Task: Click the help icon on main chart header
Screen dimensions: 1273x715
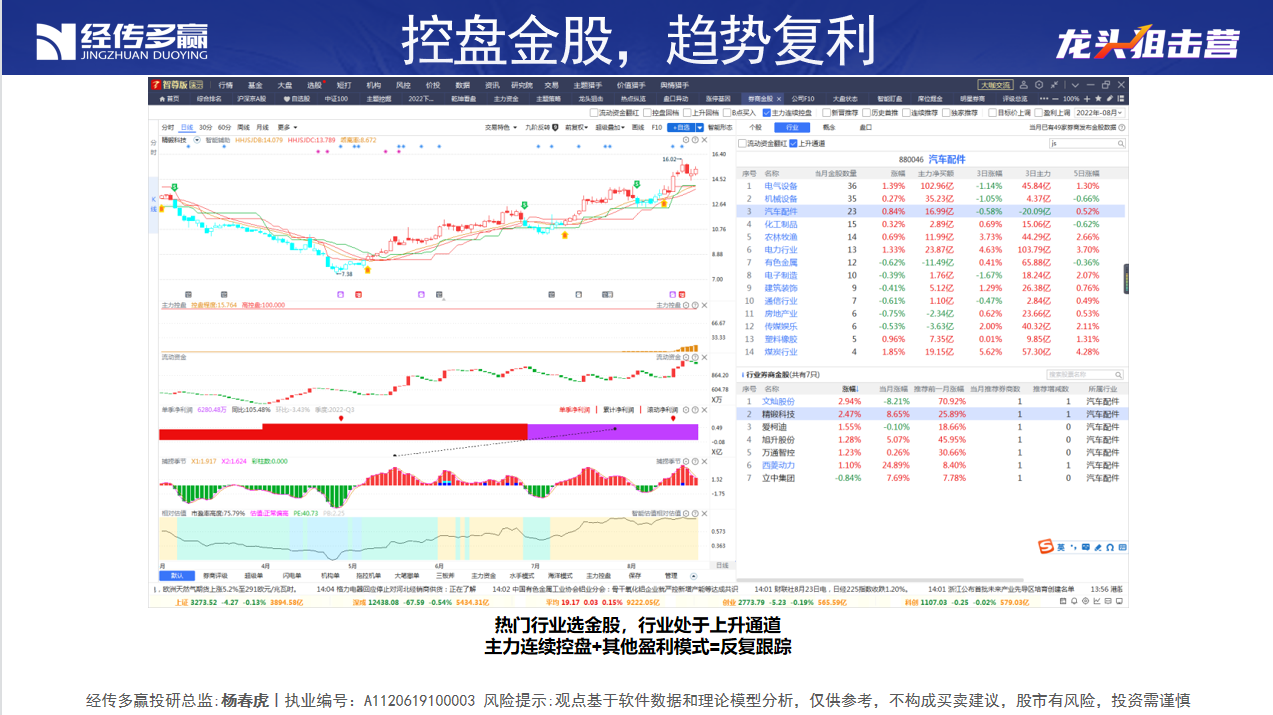Action: [693, 140]
